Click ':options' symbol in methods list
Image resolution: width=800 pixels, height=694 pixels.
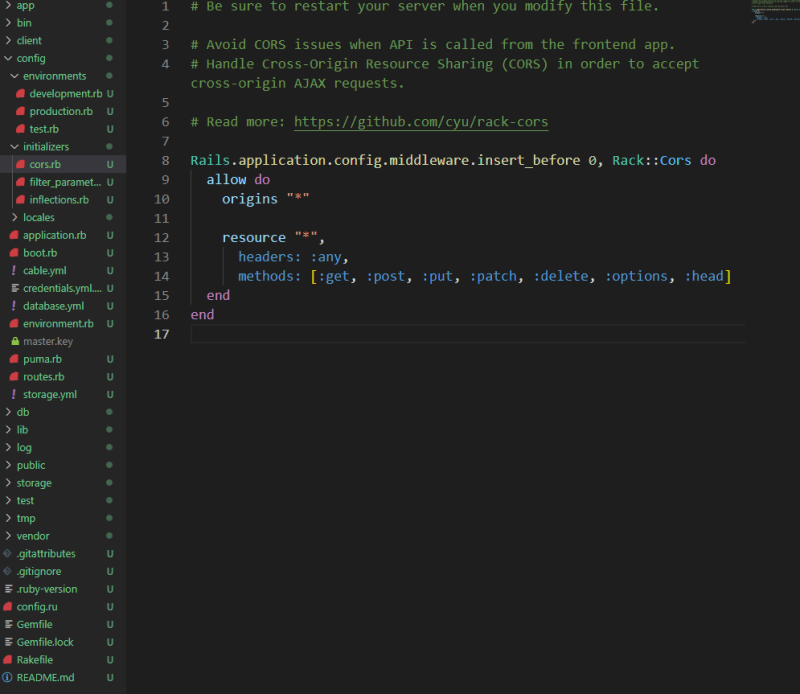coord(636,277)
